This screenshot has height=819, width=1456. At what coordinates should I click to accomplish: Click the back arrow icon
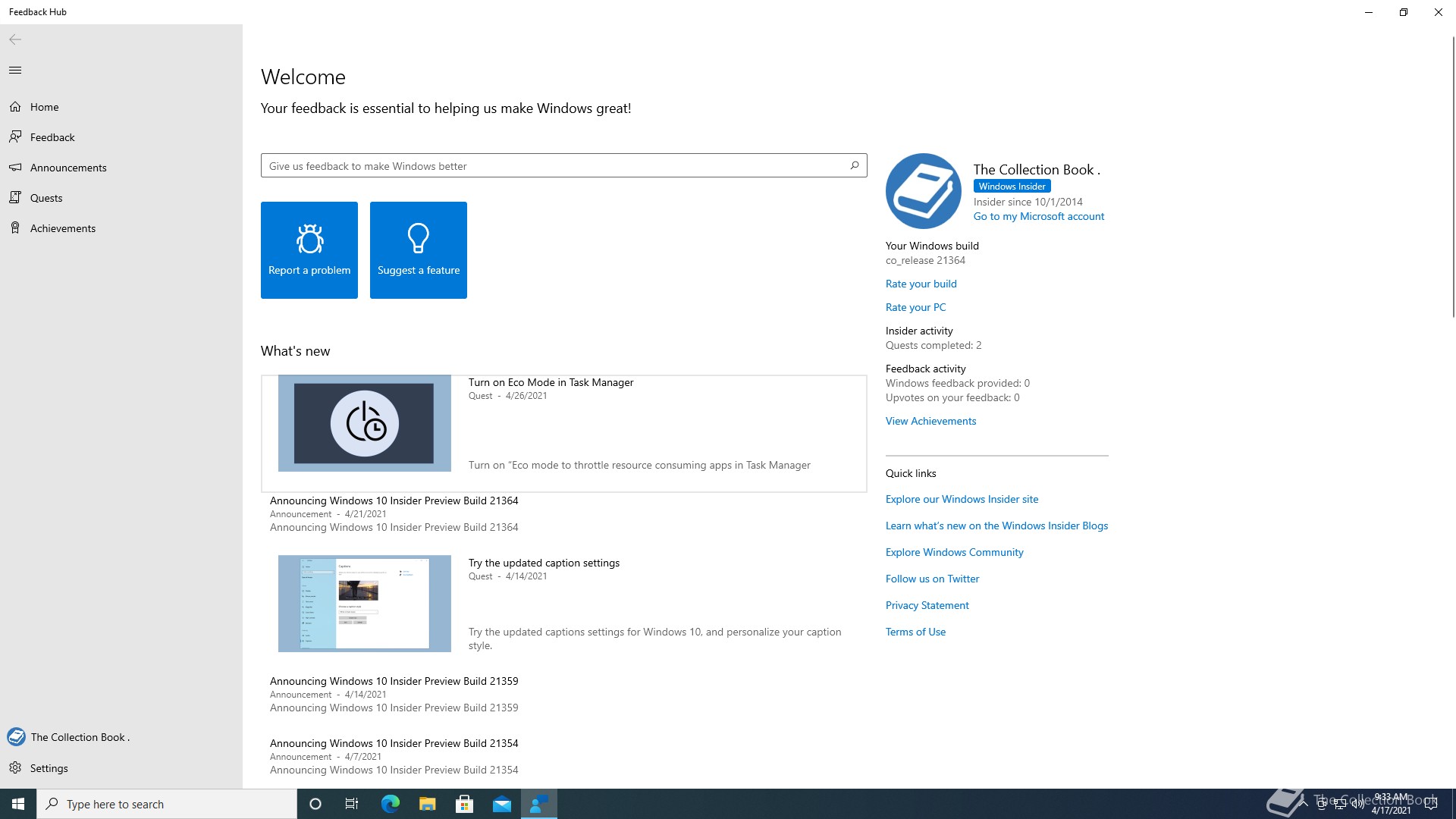tap(15, 39)
